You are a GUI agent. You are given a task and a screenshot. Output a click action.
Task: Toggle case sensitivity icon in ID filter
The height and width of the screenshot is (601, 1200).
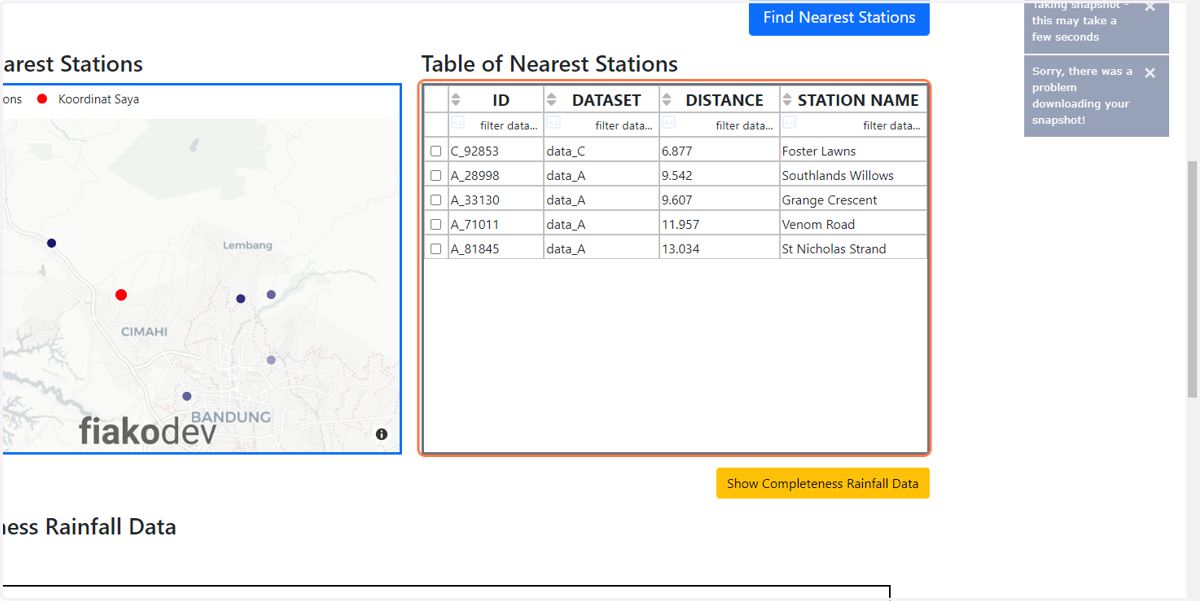coord(457,123)
